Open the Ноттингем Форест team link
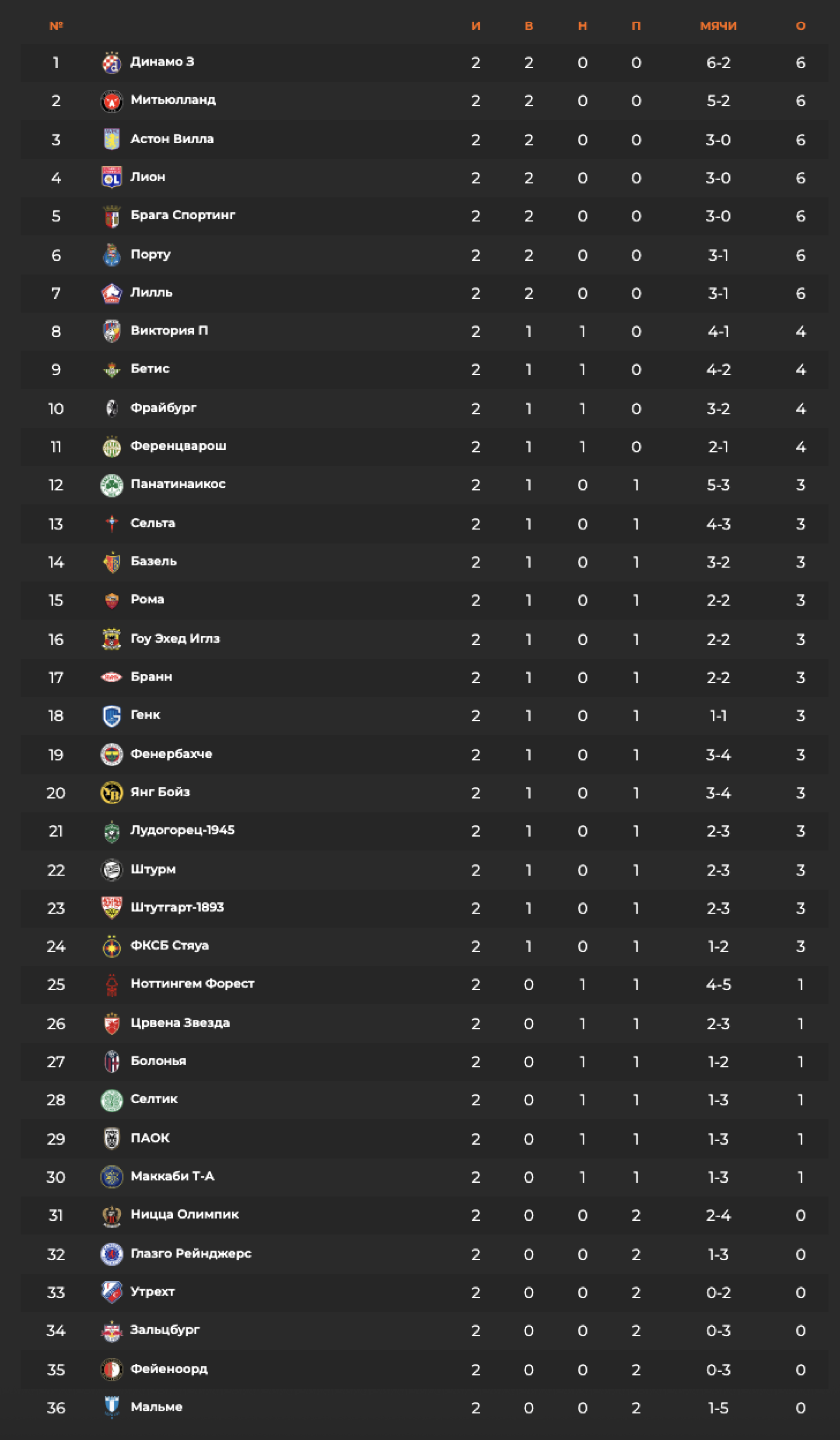 (192, 984)
